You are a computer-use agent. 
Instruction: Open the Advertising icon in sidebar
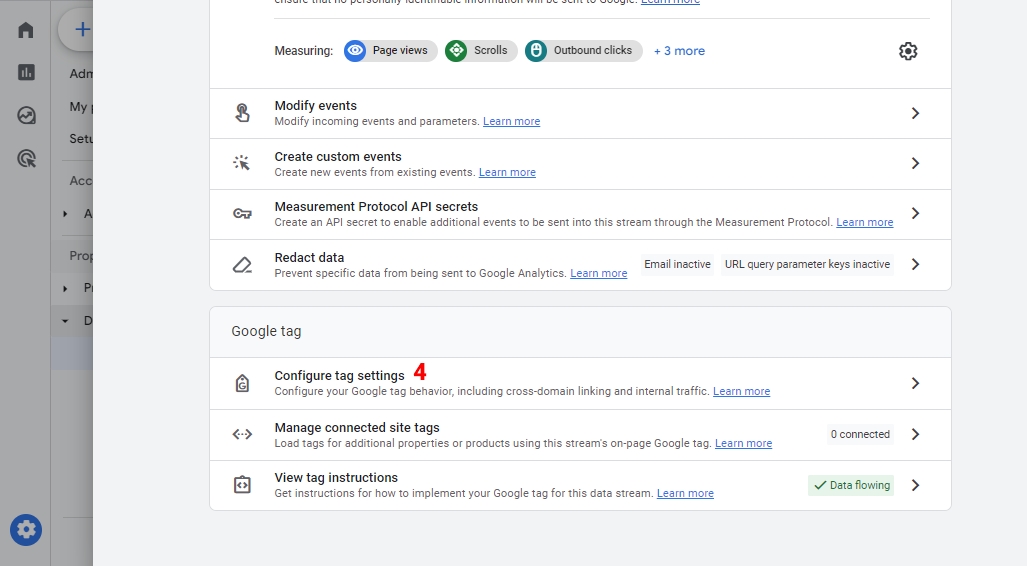(26, 158)
